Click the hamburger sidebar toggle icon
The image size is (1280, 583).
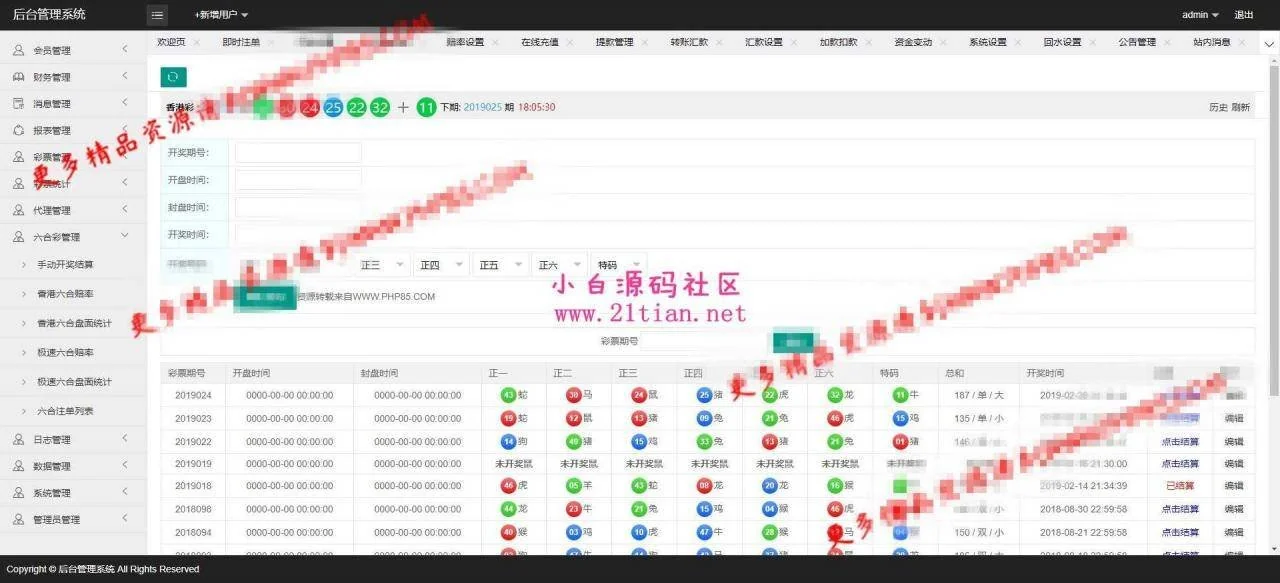point(157,15)
